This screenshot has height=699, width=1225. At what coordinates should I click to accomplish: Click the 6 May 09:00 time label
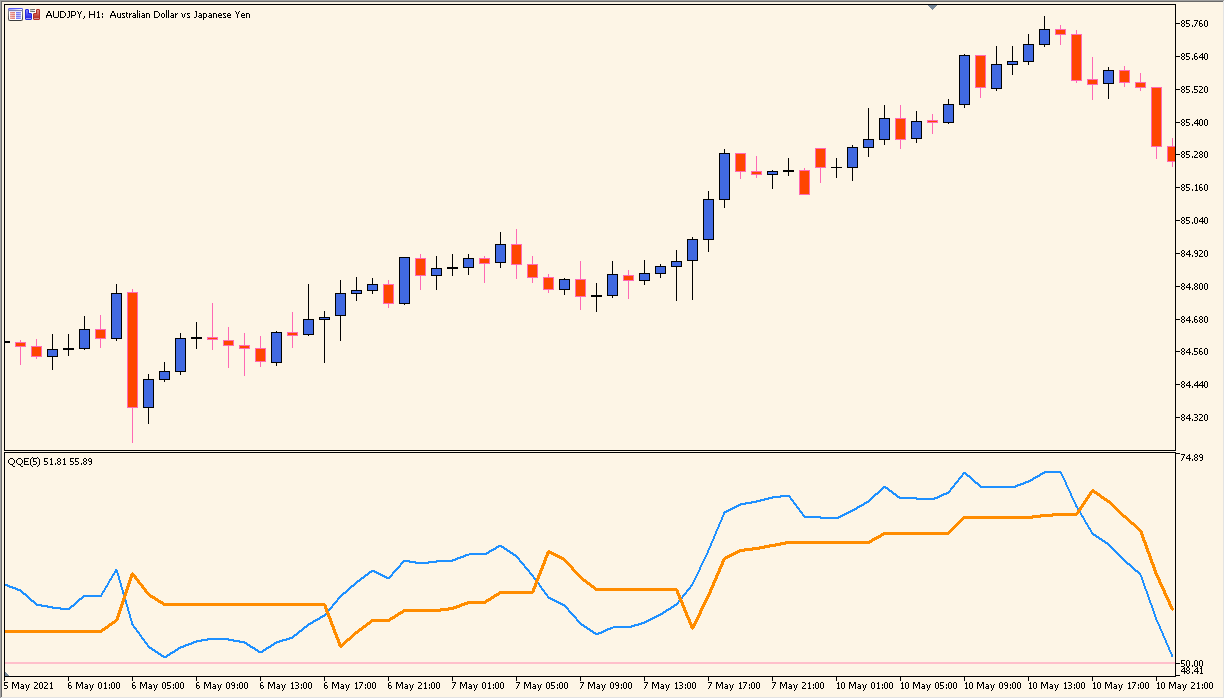(x=223, y=686)
